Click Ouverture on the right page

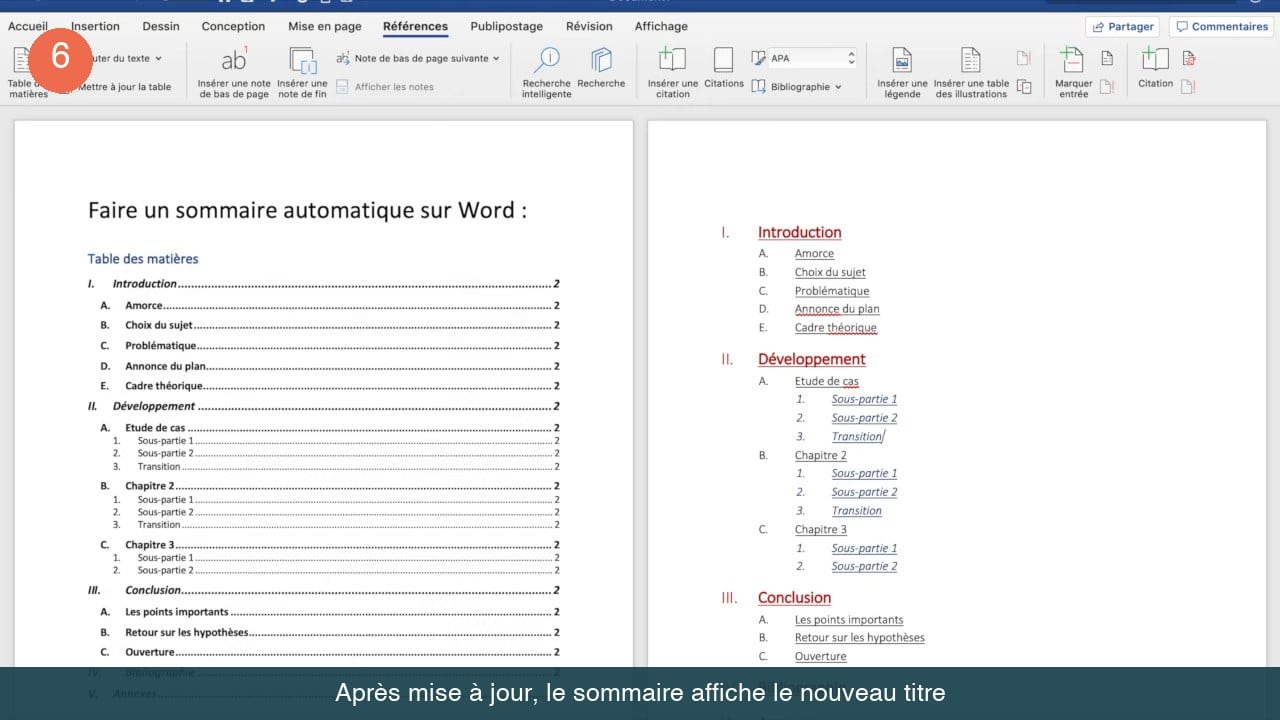[820, 656]
